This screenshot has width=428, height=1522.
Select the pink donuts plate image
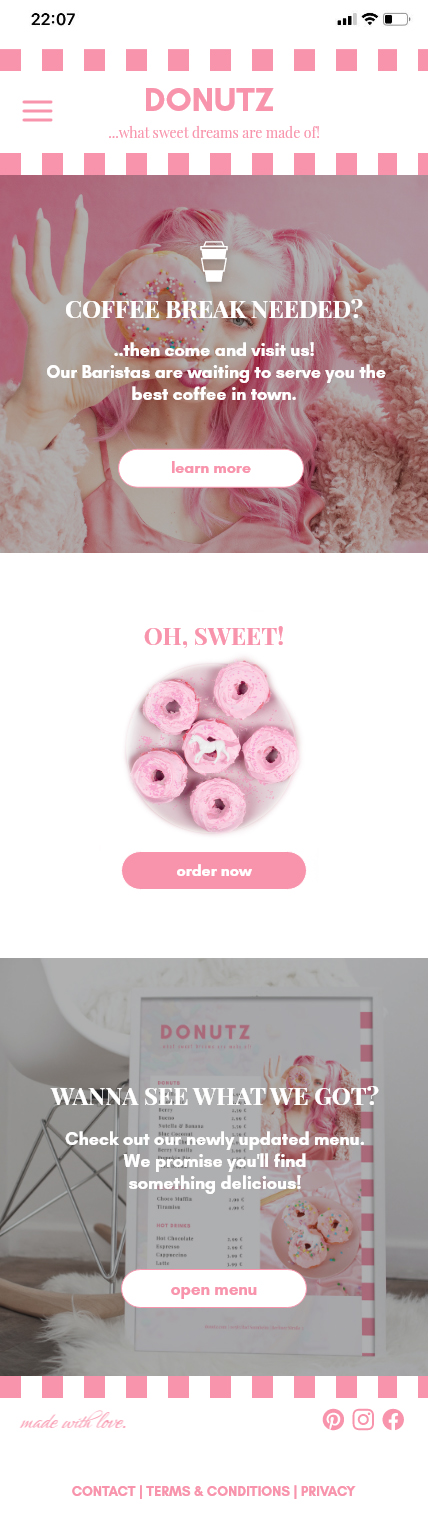(x=212, y=747)
